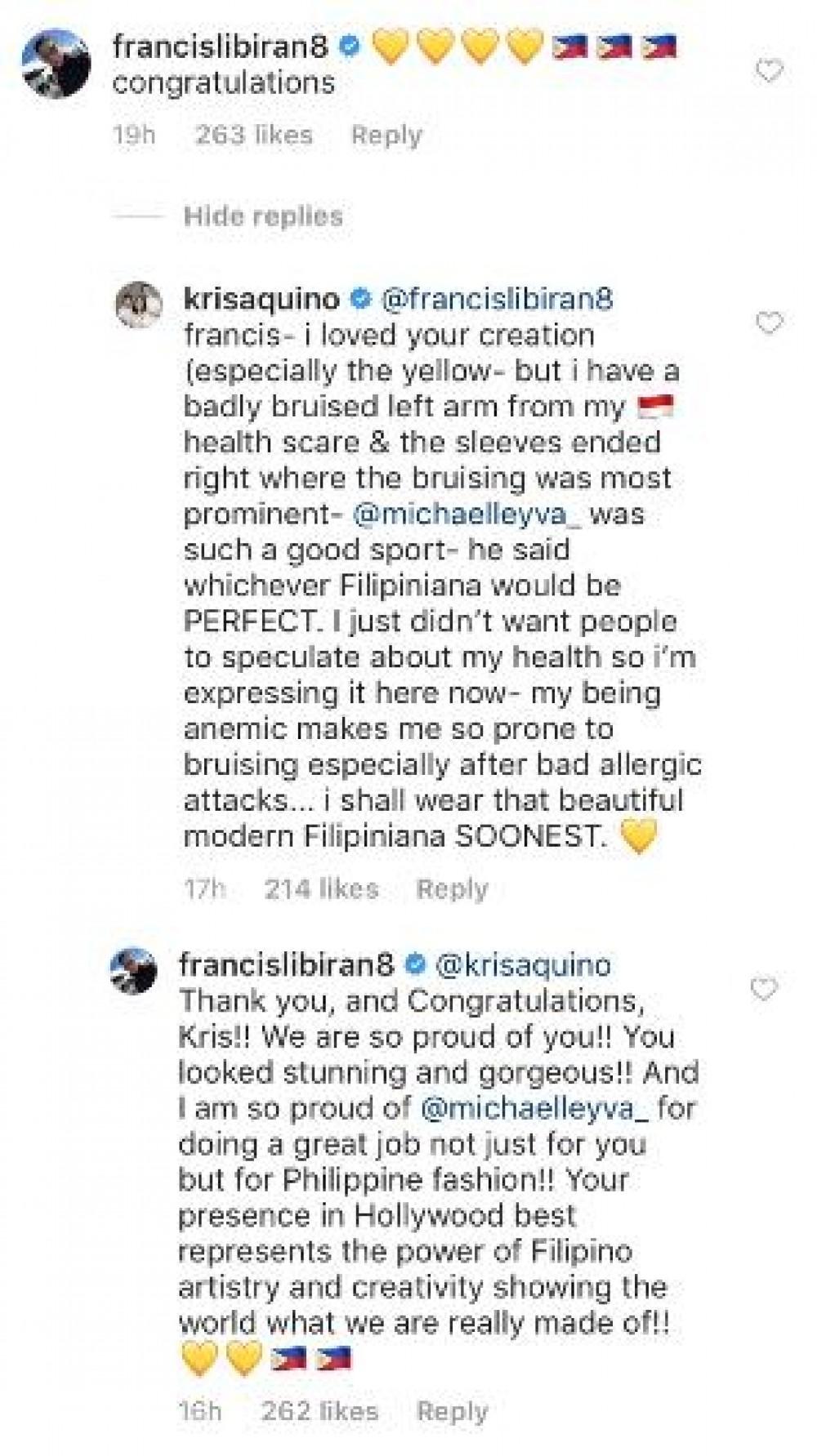The image size is (817, 1456).
Task: View the 214 likes on krisaquino's comment
Action: [321, 888]
